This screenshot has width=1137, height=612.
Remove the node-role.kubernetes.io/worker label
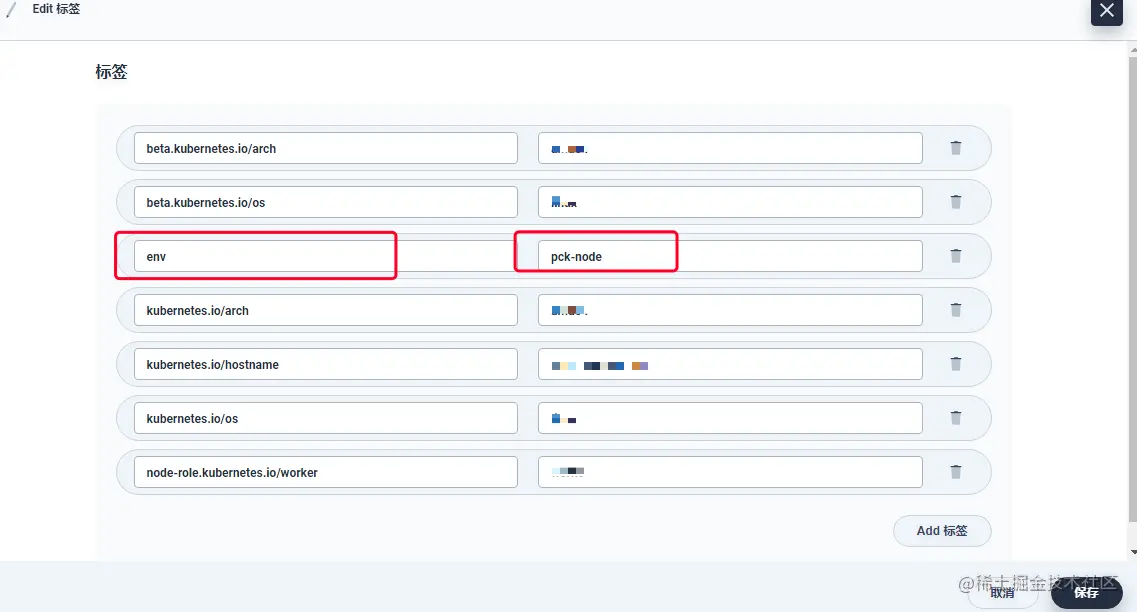956,472
